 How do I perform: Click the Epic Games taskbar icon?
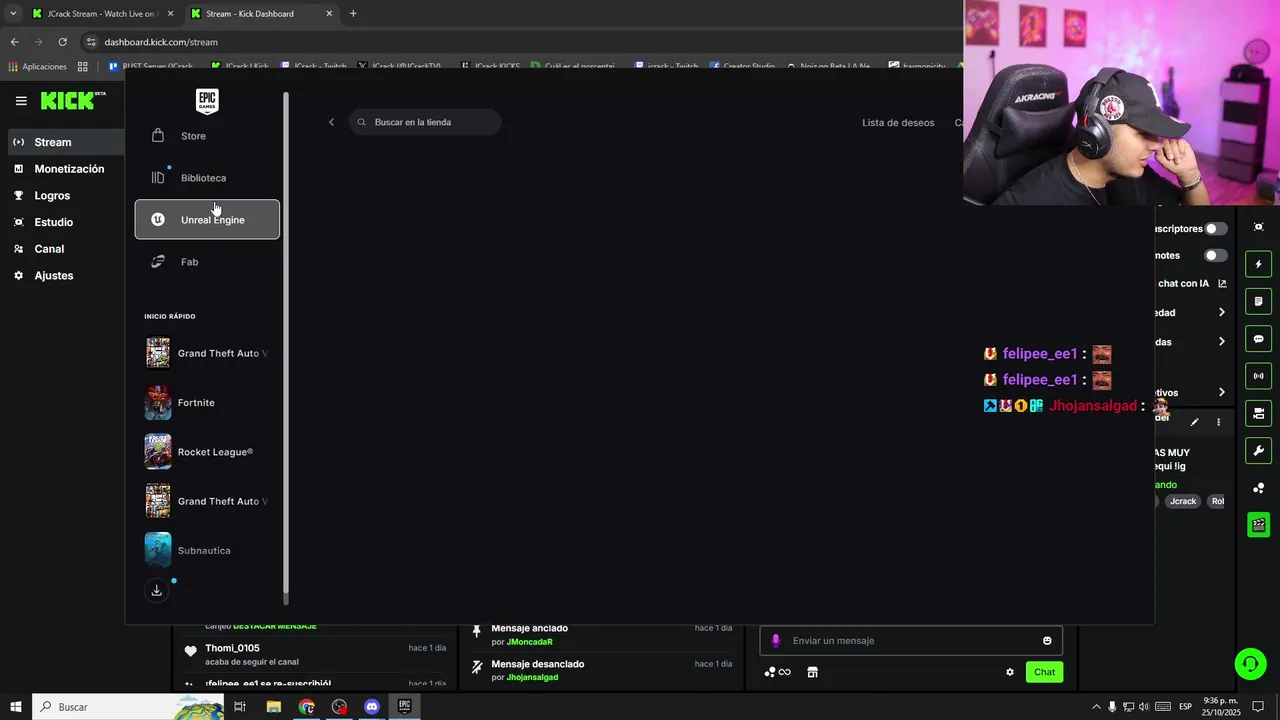pos(404,707)
